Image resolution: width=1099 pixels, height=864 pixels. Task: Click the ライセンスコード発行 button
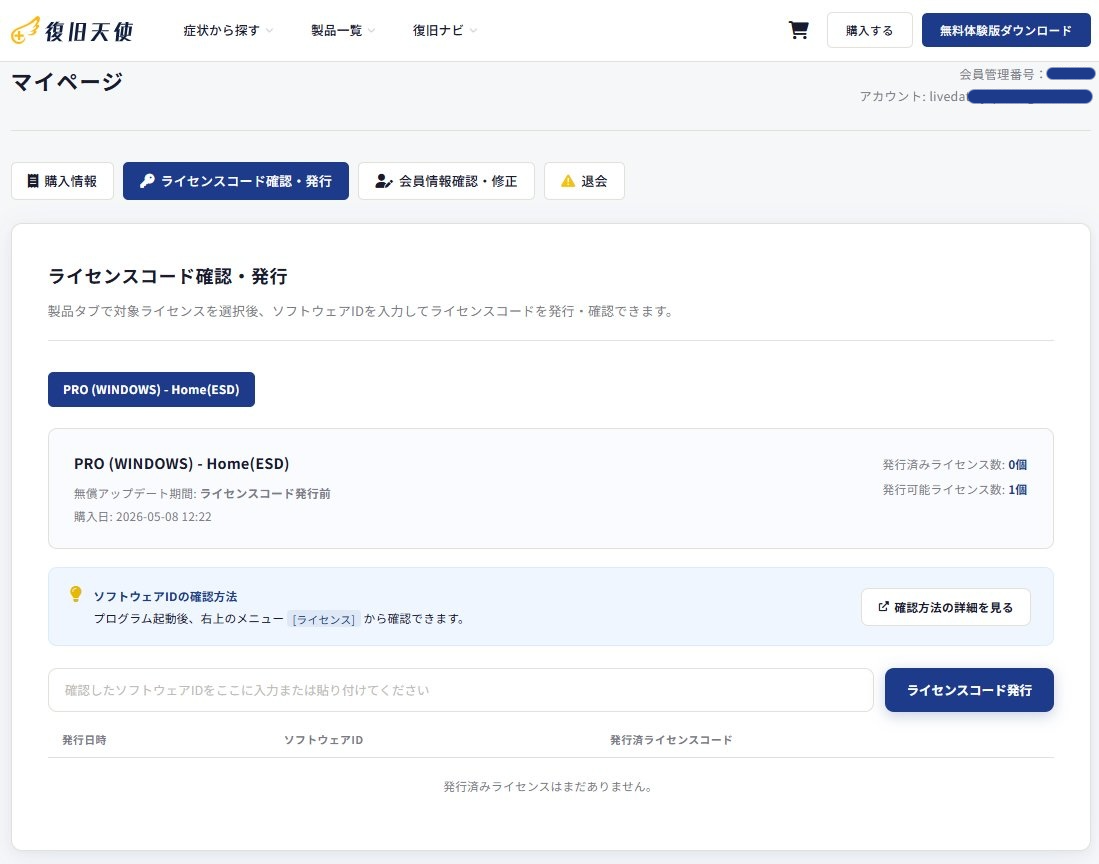tap(969, 690)
